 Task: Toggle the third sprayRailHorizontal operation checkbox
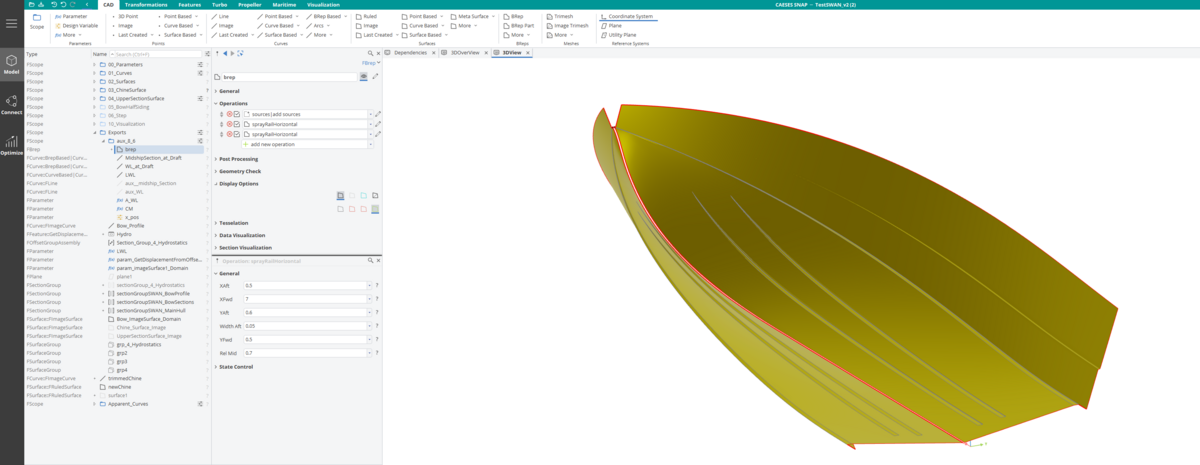(237, 134)
